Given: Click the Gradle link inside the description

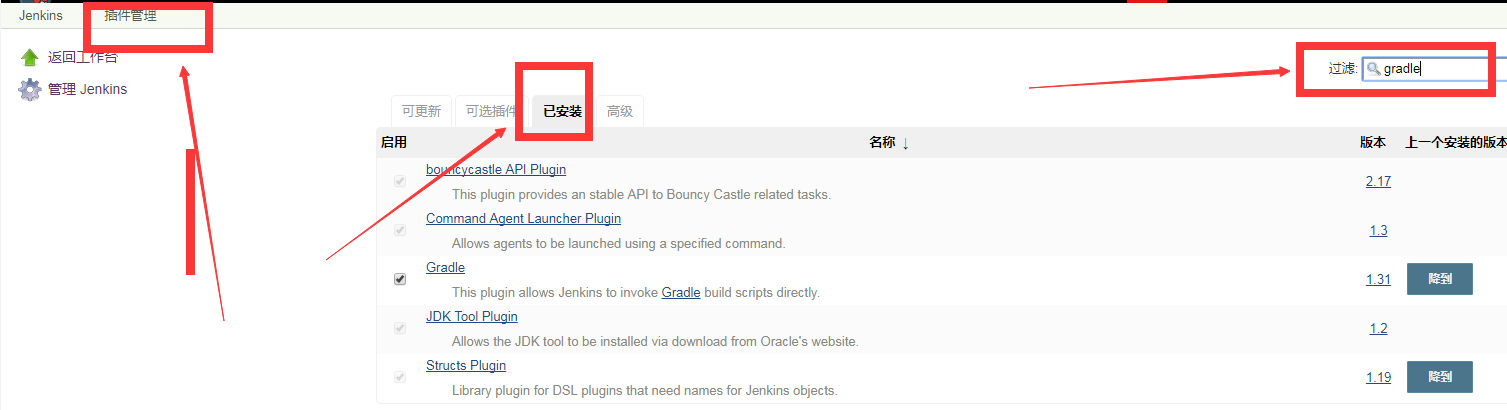Looking at the screenshot, I should tap(681, 293).
